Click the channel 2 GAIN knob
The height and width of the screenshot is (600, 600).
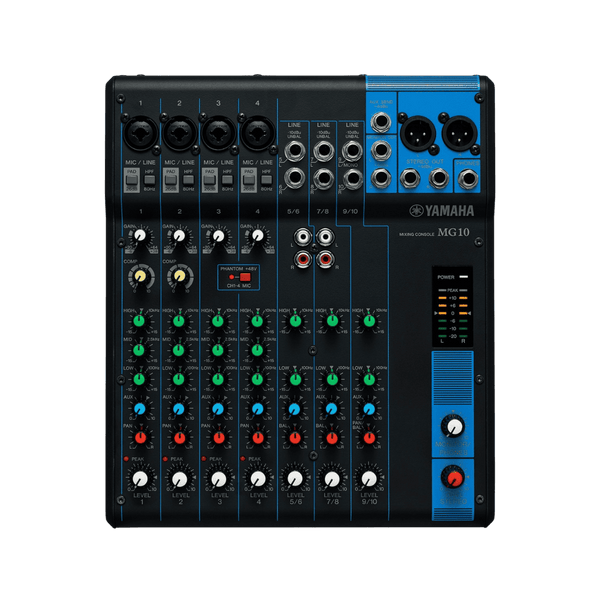179,236
